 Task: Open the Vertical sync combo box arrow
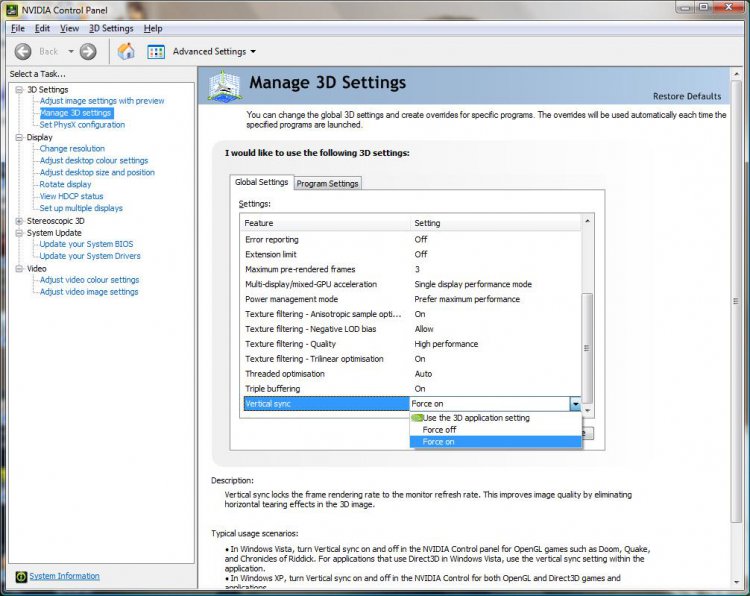(575, 404)
